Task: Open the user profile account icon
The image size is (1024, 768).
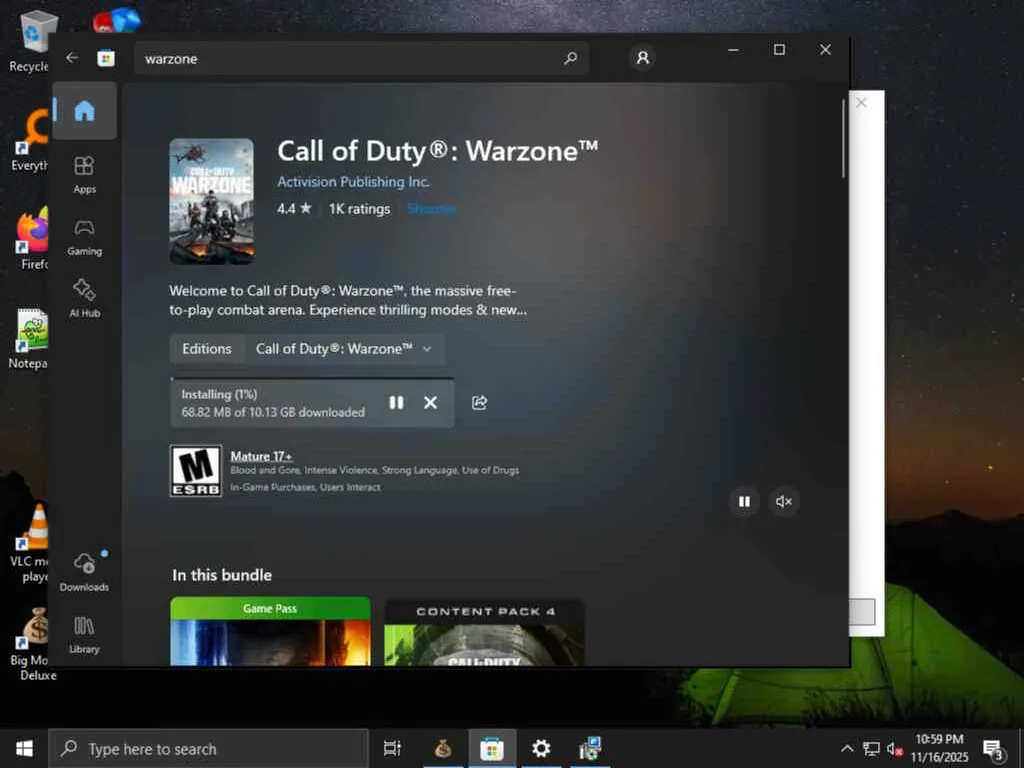Action: [643, 57]
